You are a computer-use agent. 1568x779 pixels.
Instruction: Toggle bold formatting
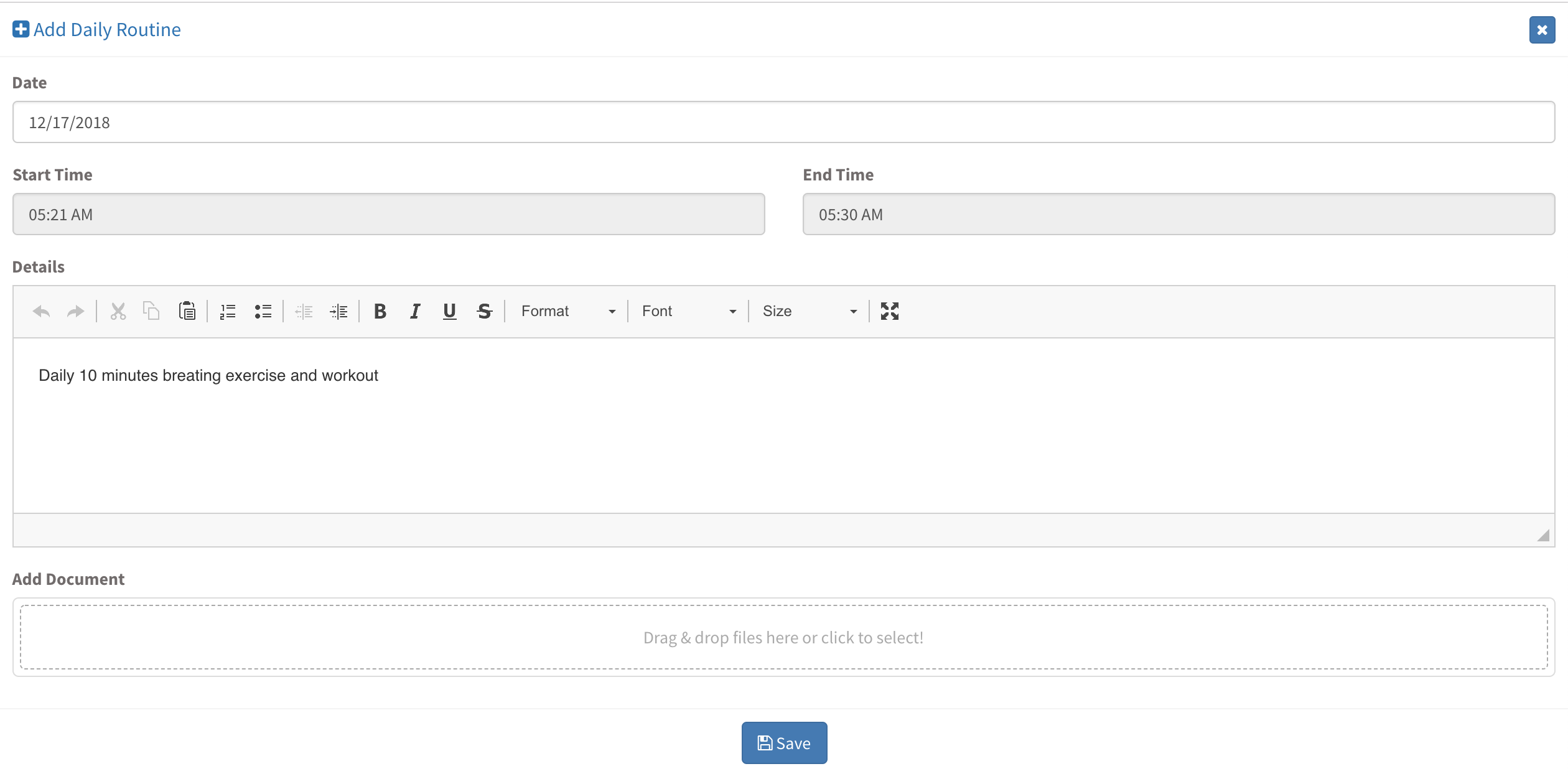[x=380, y=311]
